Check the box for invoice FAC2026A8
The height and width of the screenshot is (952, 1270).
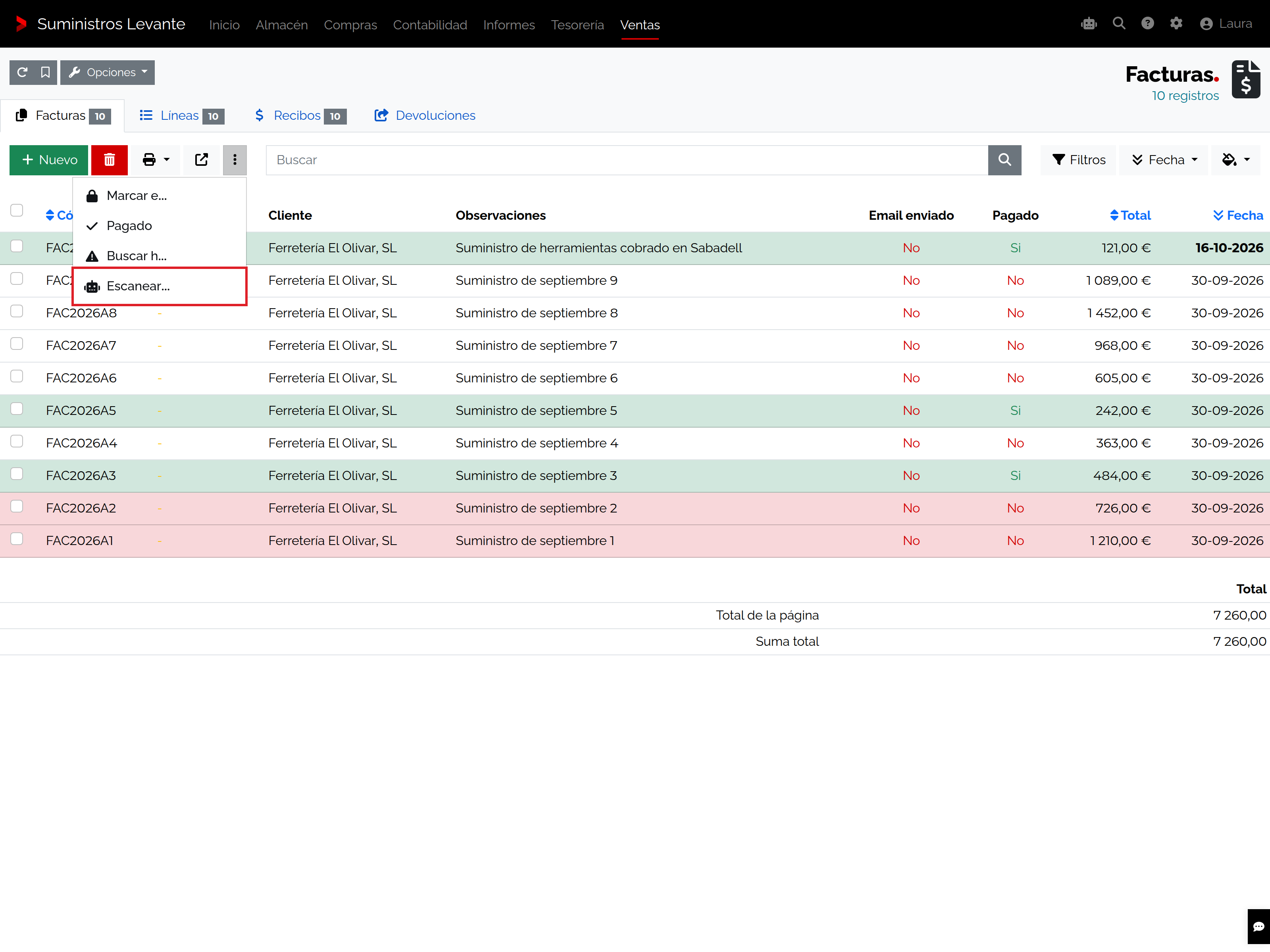(17, 312)
